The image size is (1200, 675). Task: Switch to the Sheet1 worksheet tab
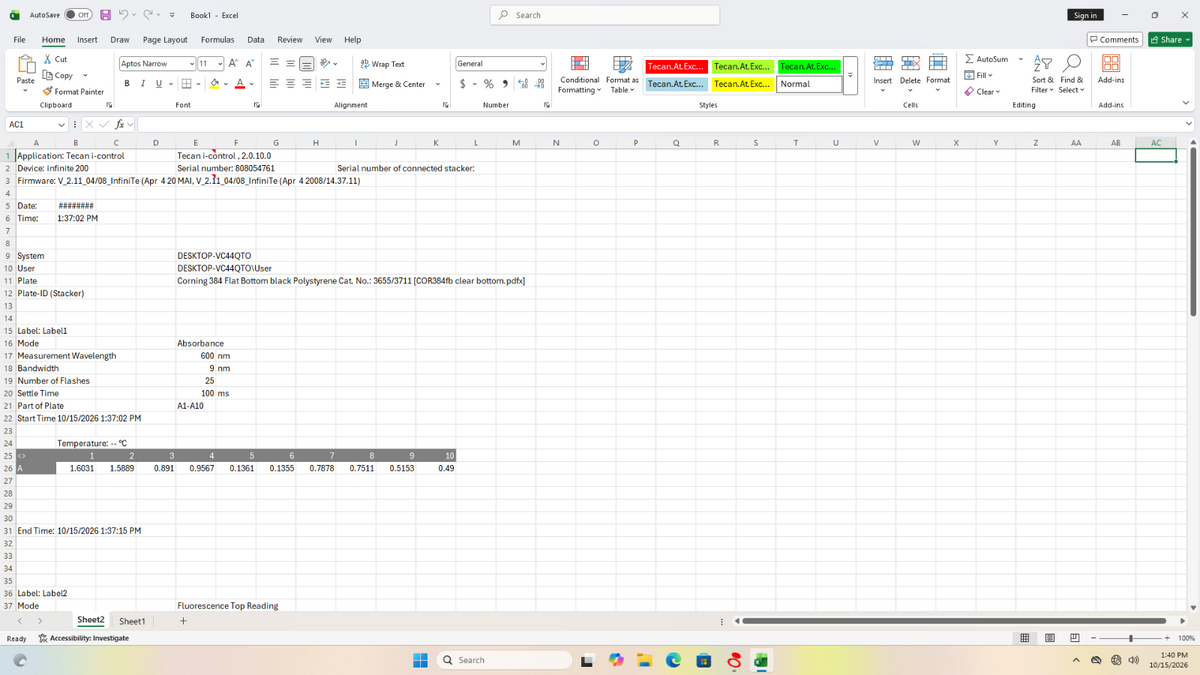click(132, 621)
